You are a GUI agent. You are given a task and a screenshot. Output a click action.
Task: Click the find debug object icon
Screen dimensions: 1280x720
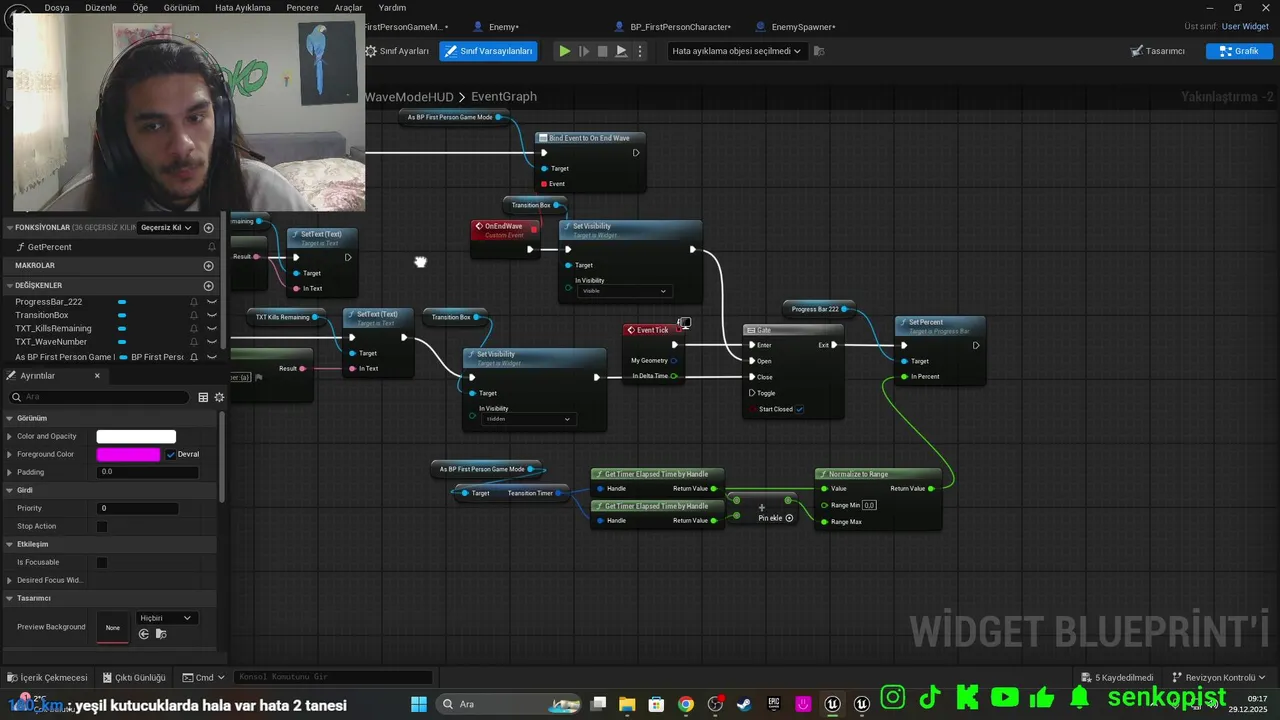click(x=819, y=51)
